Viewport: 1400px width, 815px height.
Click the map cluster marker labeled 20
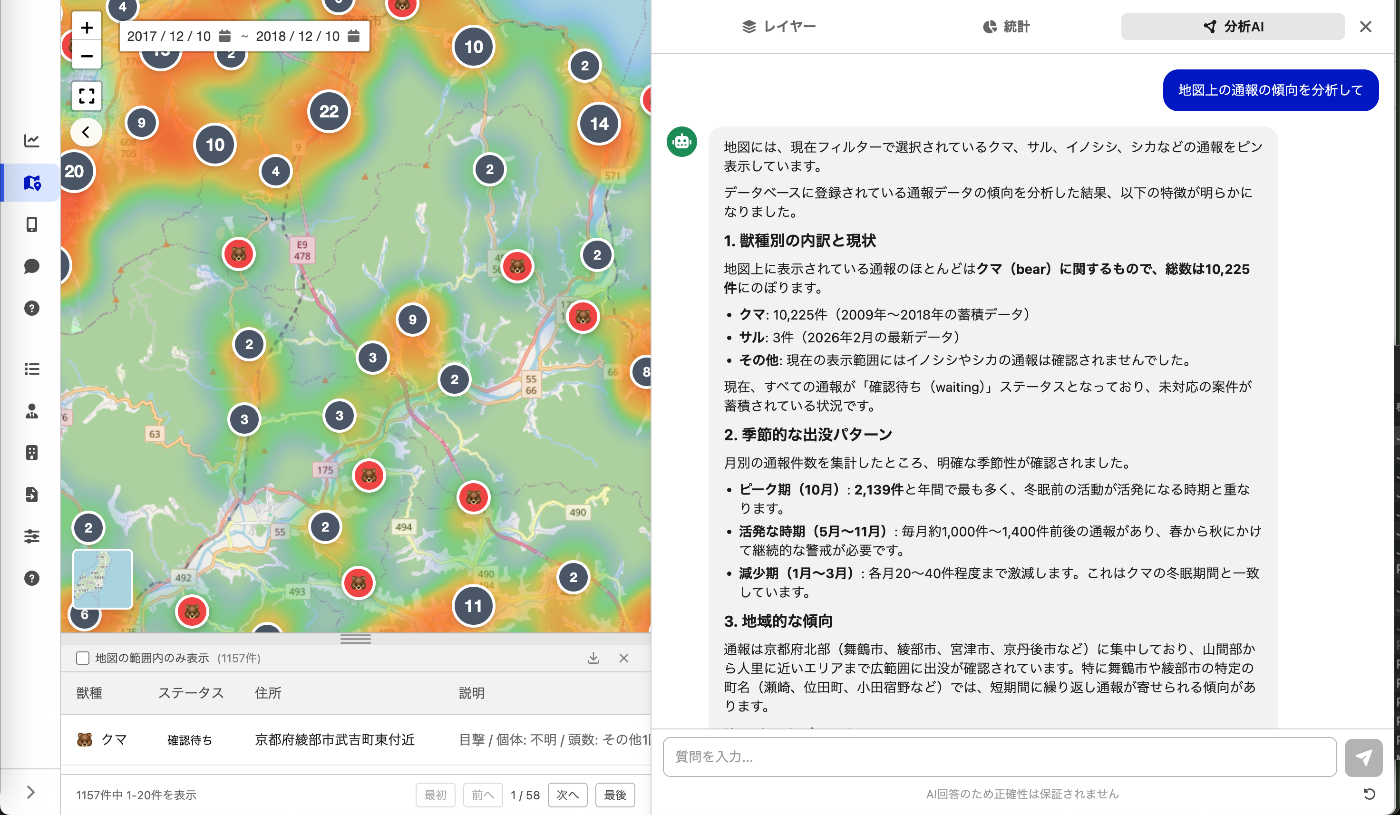click(75, 171)
